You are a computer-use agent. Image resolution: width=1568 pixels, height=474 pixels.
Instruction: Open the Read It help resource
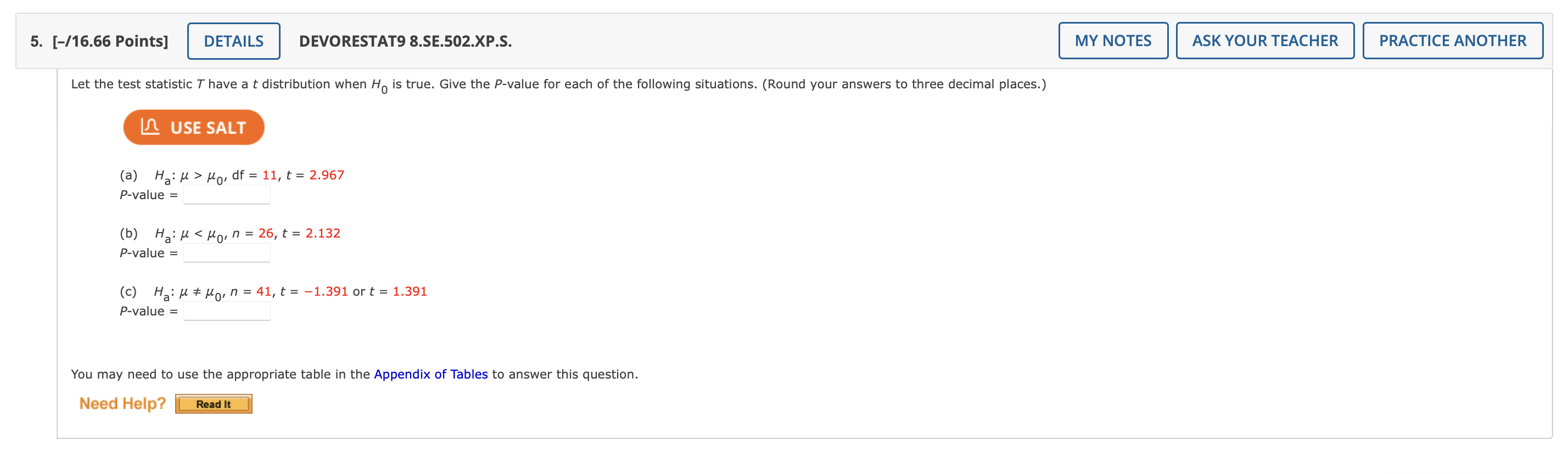point(213,403)
